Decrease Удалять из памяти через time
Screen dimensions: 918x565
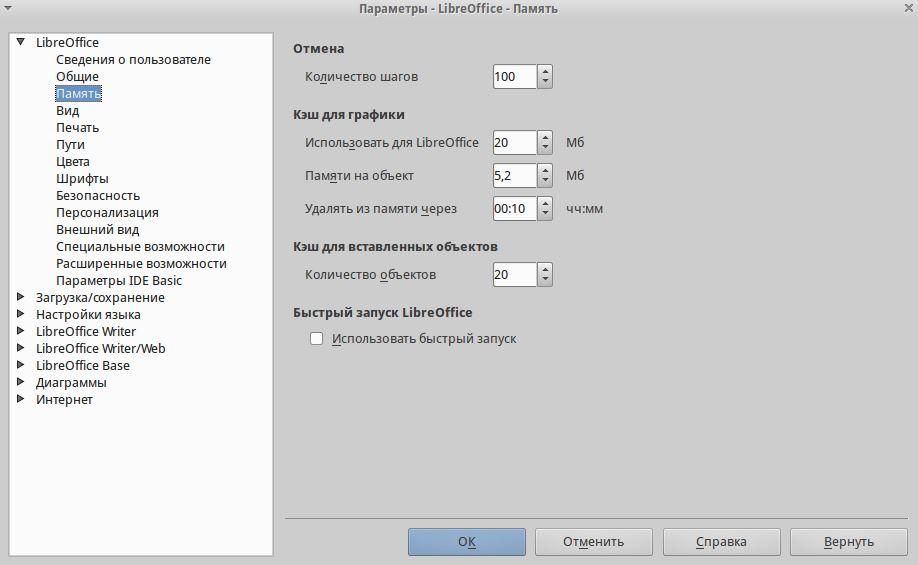click(x=545, y=214)
